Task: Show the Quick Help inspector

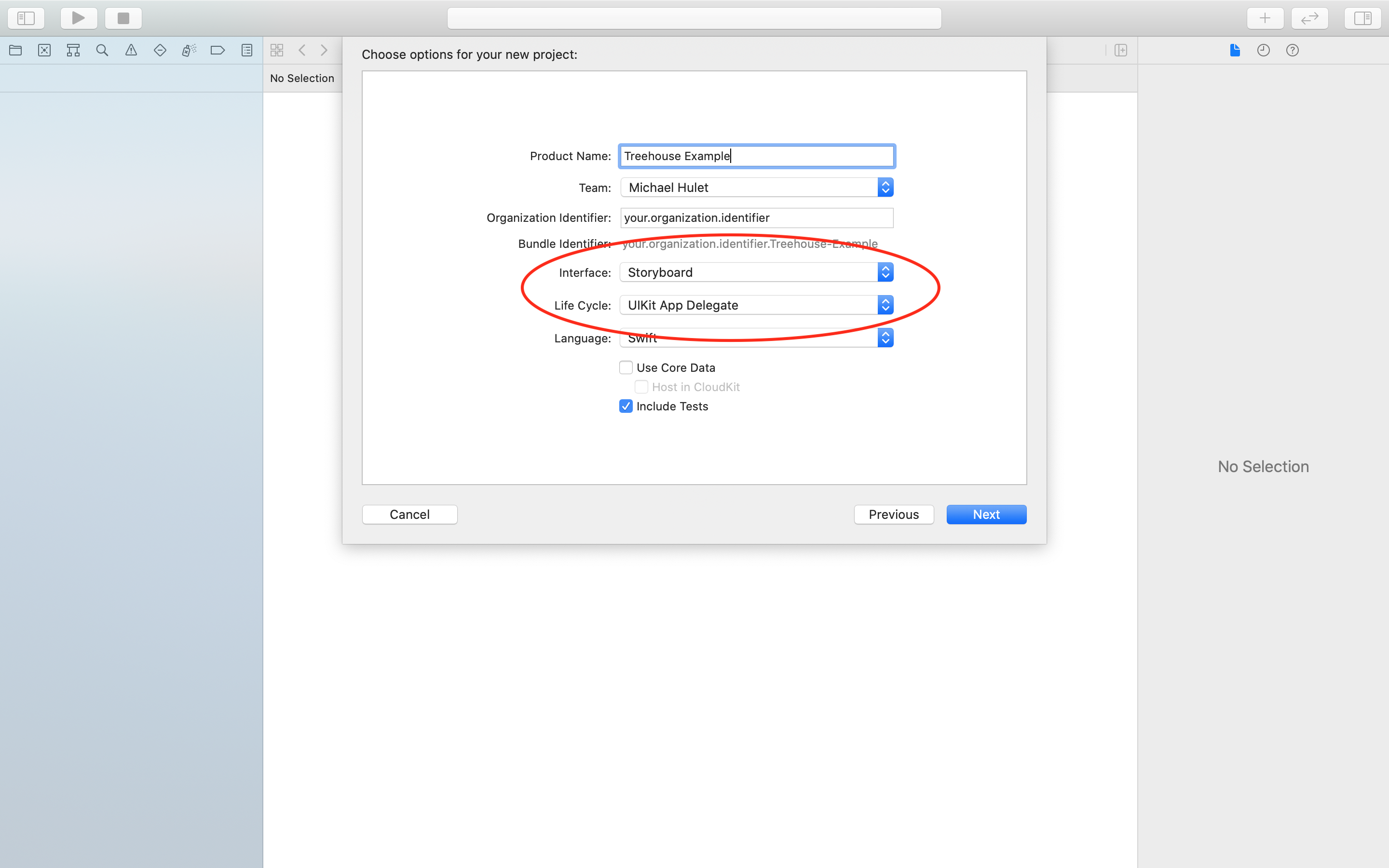Action: tap(1292, 51)
